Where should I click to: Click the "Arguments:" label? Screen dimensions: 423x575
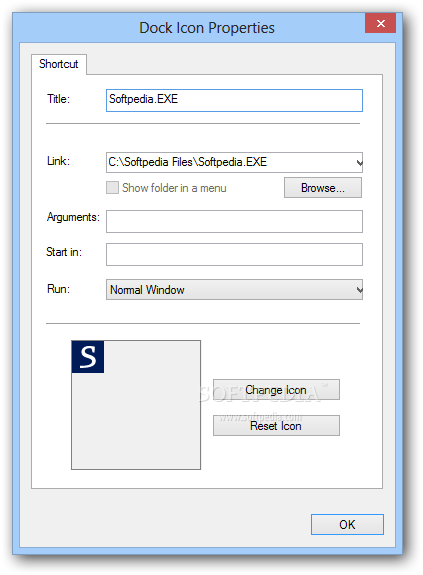click(x=73, y=217)
